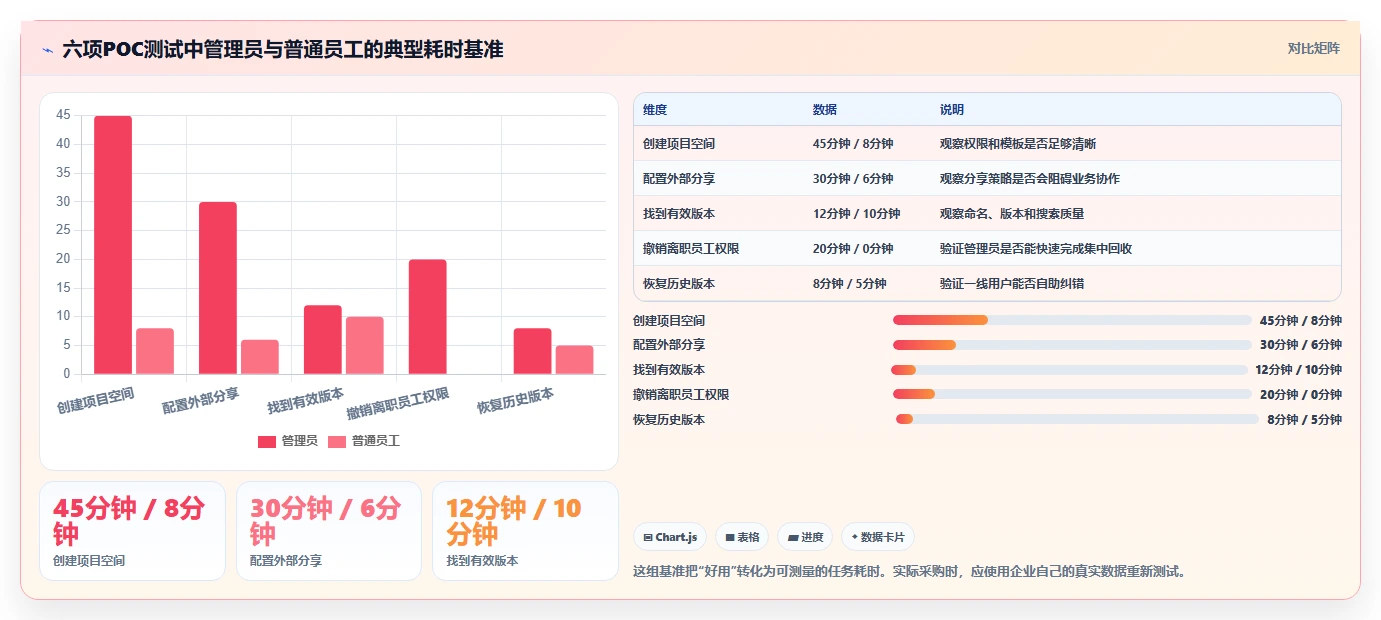Select the 普通员工 bar for 找到有效版本
This screenshot has height=620, width=1381.
[x=365, y=345]
